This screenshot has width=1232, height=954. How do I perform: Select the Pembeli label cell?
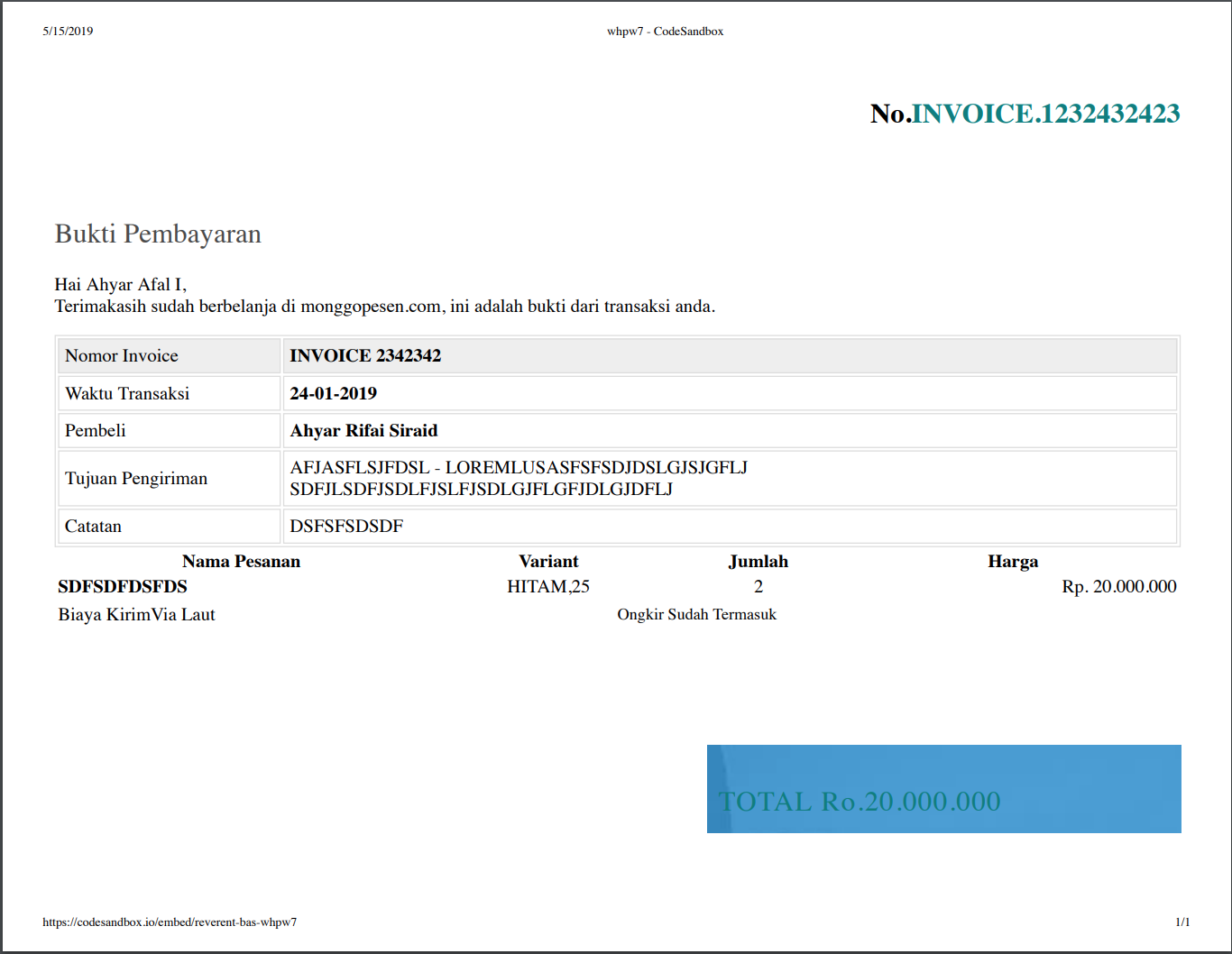click(x=169, y=430)
